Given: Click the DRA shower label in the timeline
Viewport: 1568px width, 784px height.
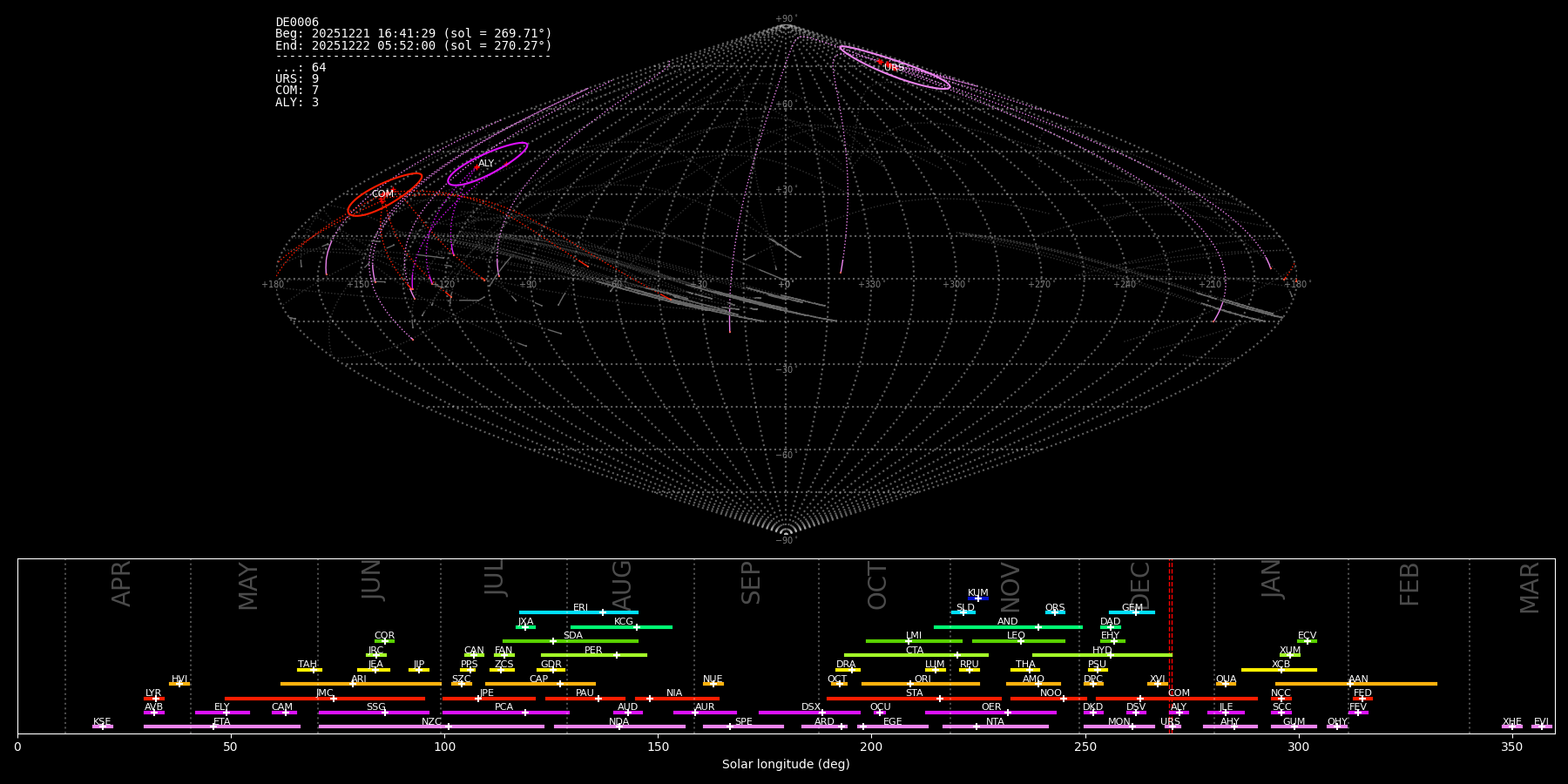Looking at the screenshot, I should tap(846, 665).
